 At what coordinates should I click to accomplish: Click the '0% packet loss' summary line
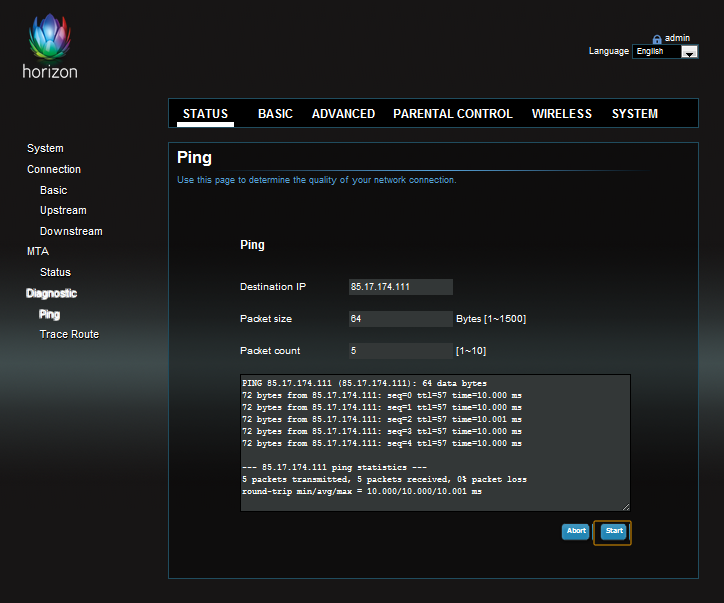384,479
